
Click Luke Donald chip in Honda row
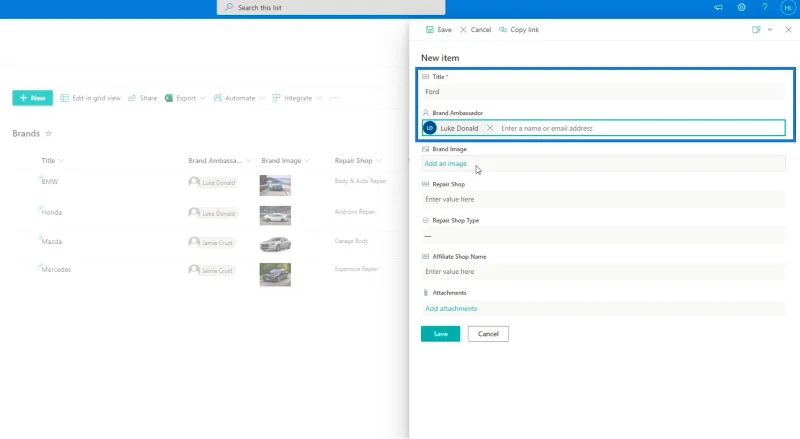(x=212, y=213)
